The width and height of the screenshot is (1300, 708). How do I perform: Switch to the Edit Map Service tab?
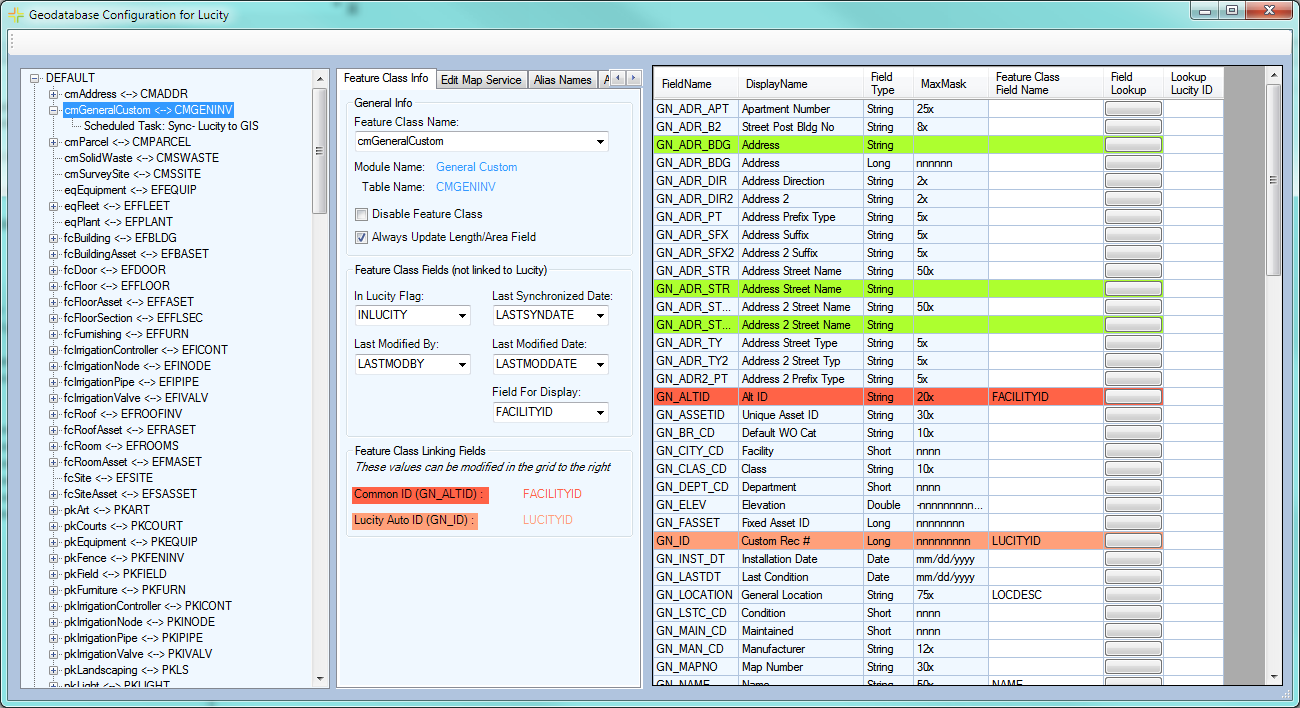[481, 80]
